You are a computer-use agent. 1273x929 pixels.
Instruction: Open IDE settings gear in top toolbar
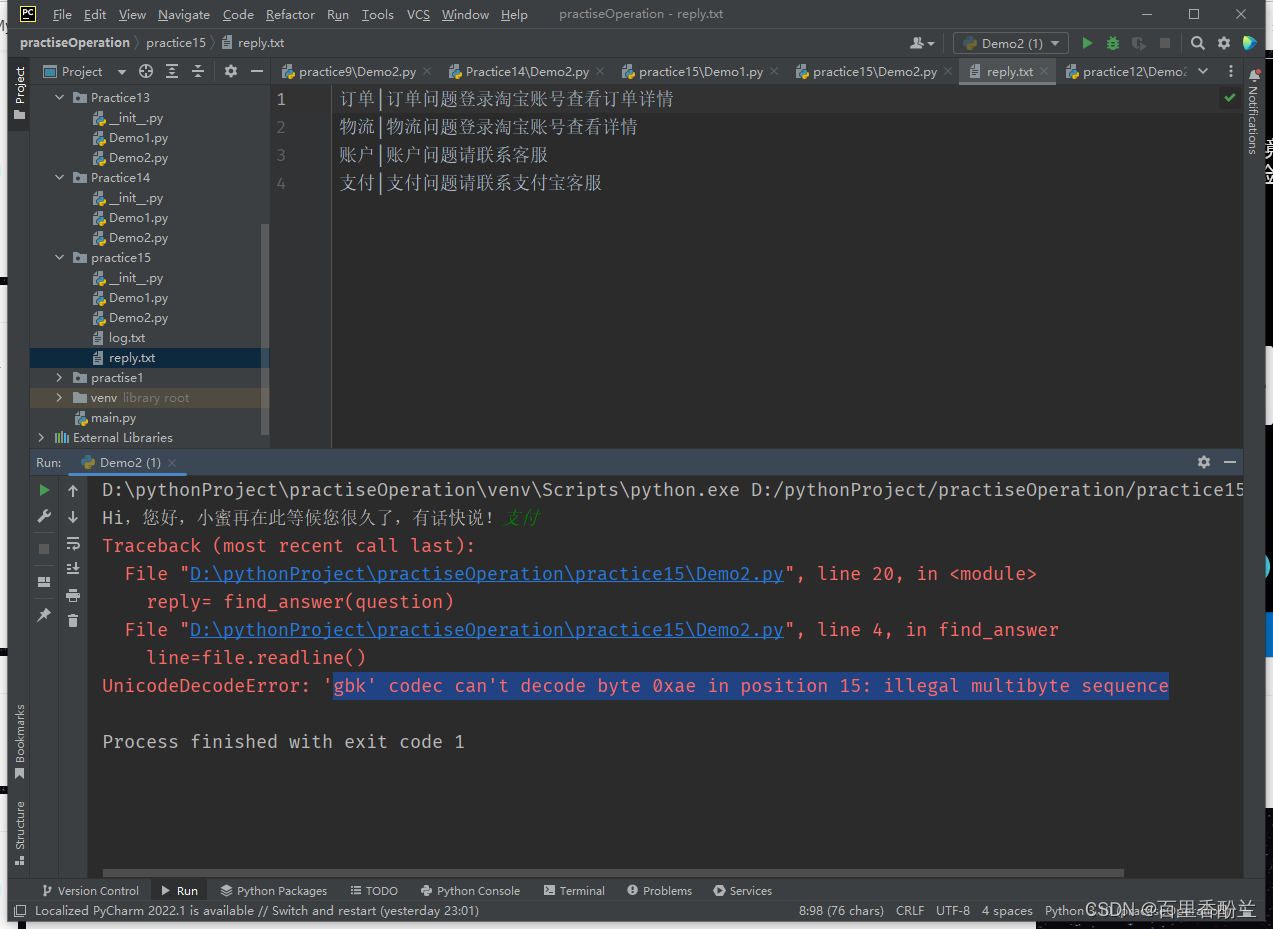[1224, 43]
